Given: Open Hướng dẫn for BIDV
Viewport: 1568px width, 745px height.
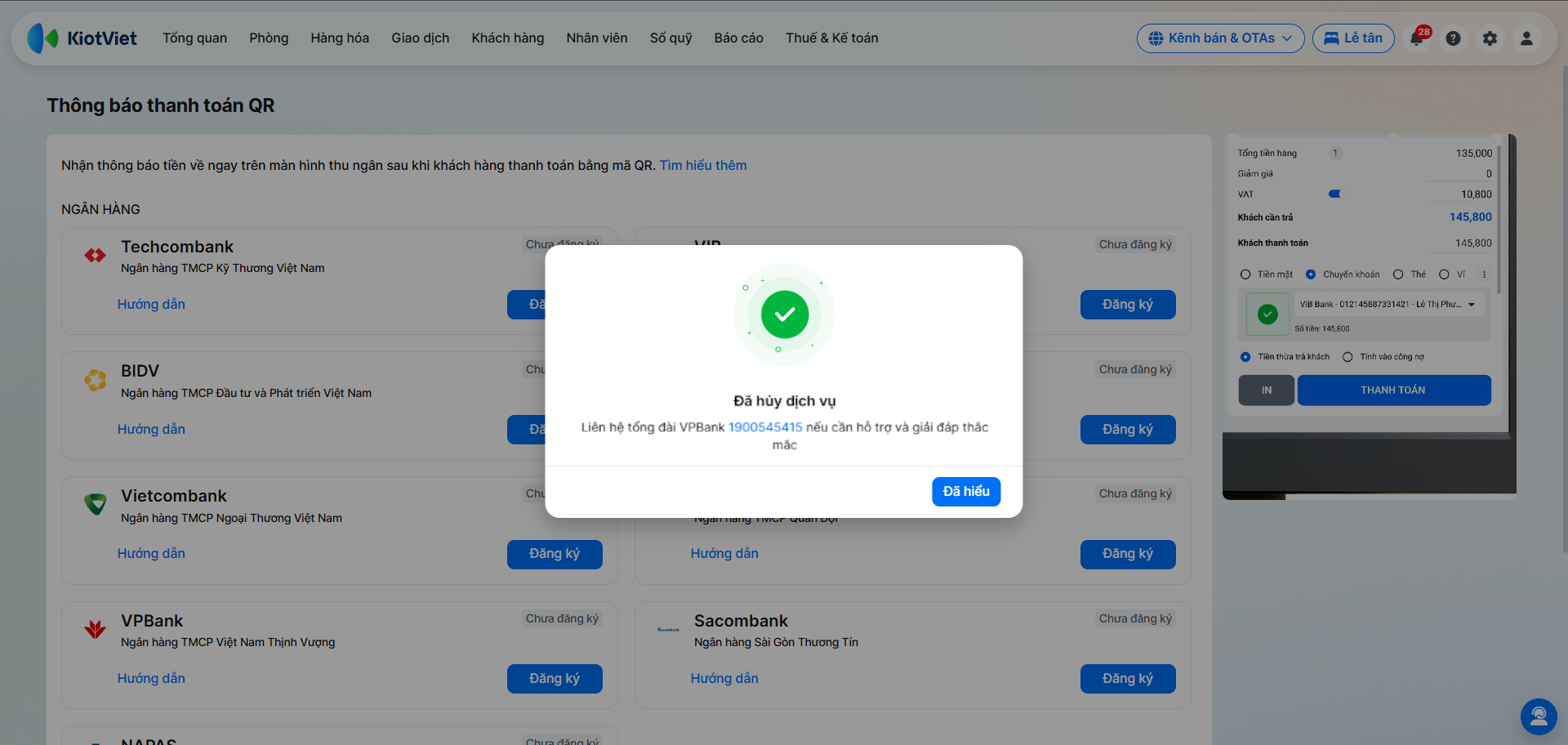Looking at the screenshot, I should pyautogui.click(x=151, y=430).
